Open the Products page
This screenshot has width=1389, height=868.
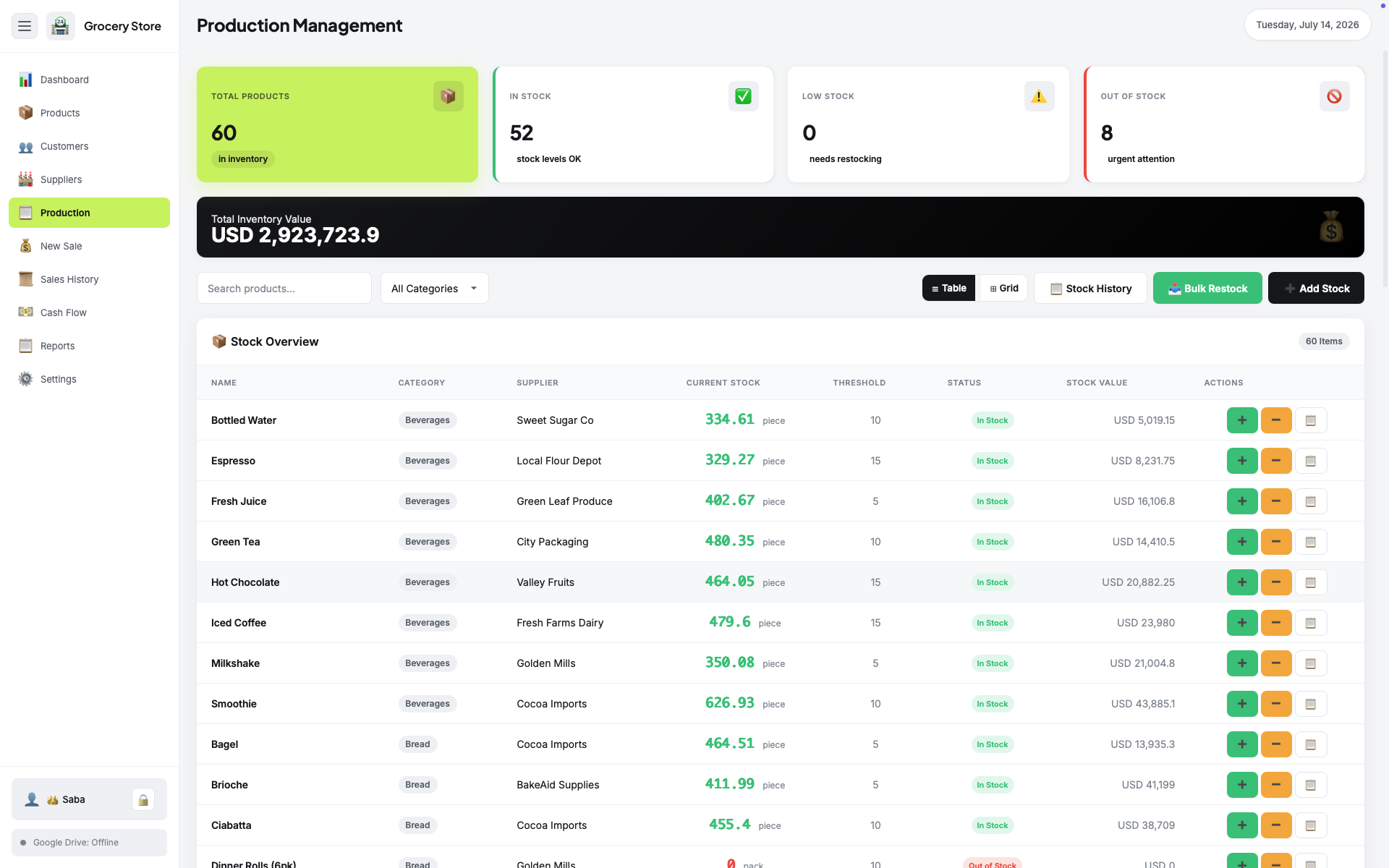(x=89, y=113)
